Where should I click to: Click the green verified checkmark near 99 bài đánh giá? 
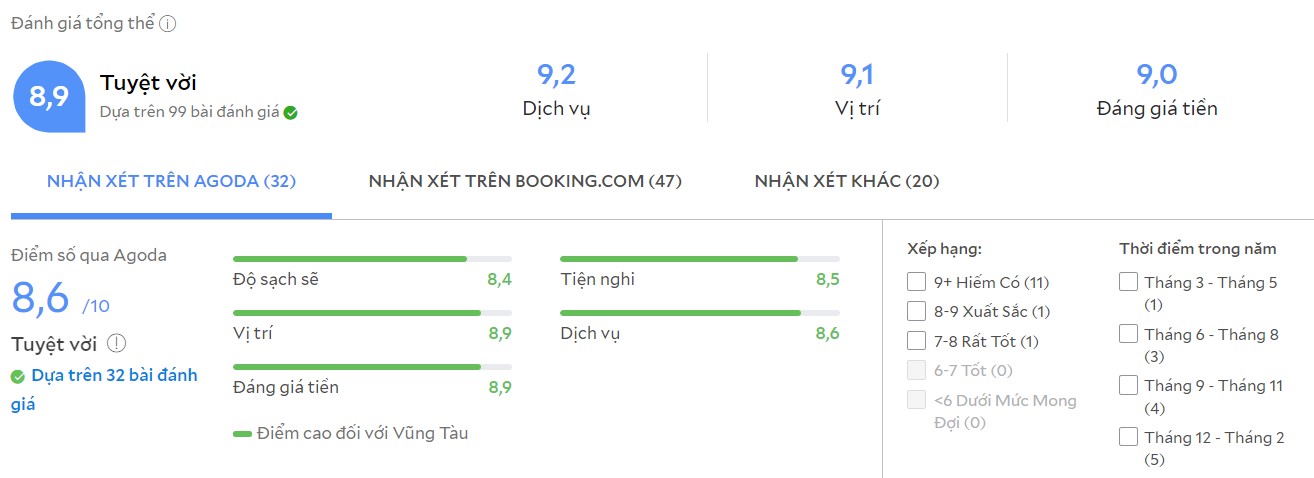click(x=290, y=113)
